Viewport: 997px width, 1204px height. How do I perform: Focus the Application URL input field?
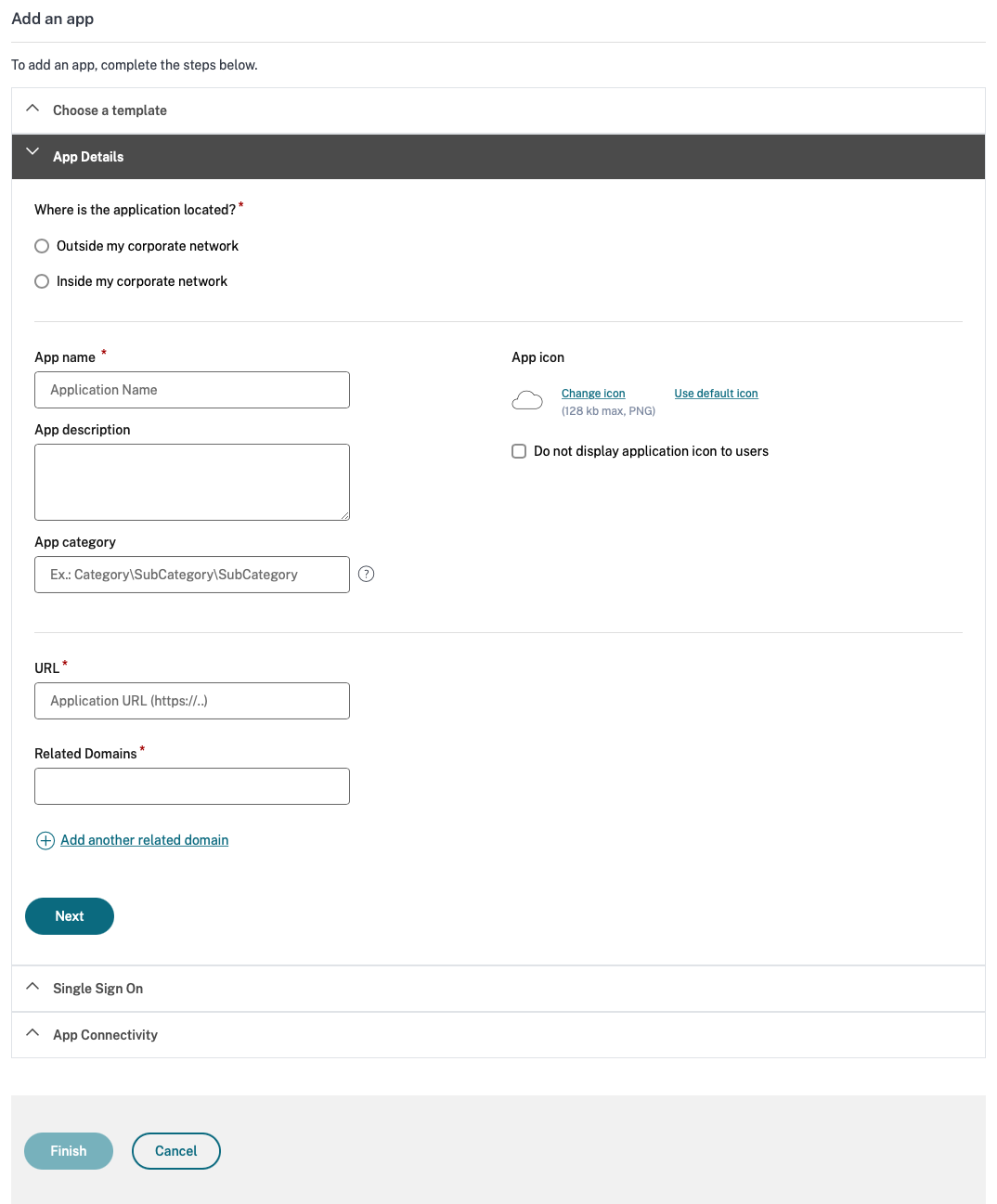(192, 701)
